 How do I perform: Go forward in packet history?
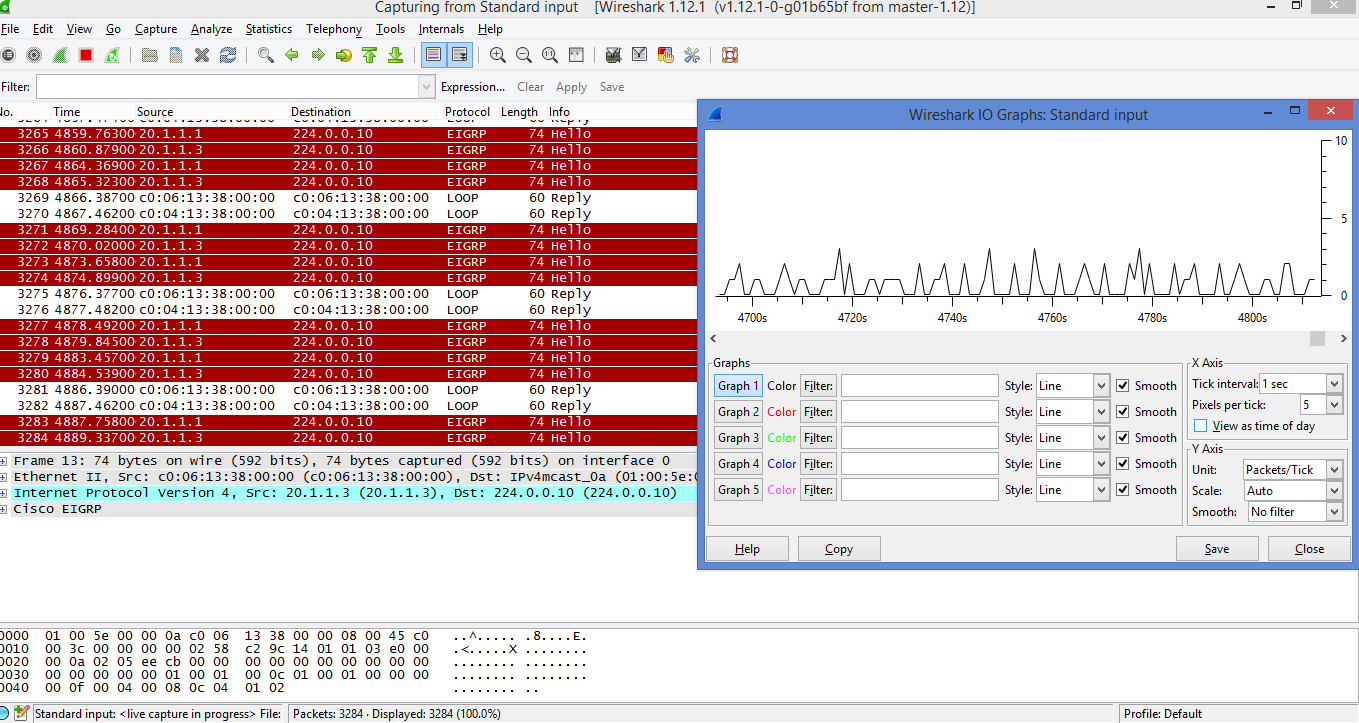[x=318, y=55]
